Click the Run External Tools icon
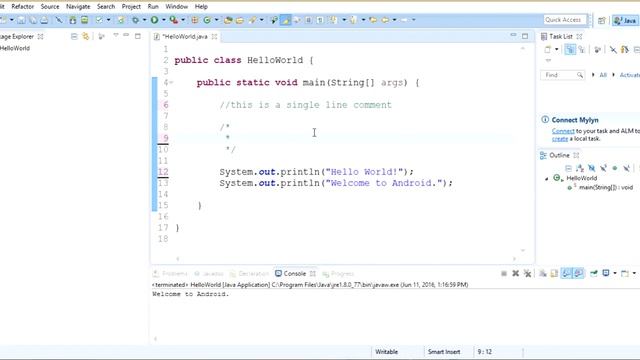640x360 pixels. (x=173, y=20)
